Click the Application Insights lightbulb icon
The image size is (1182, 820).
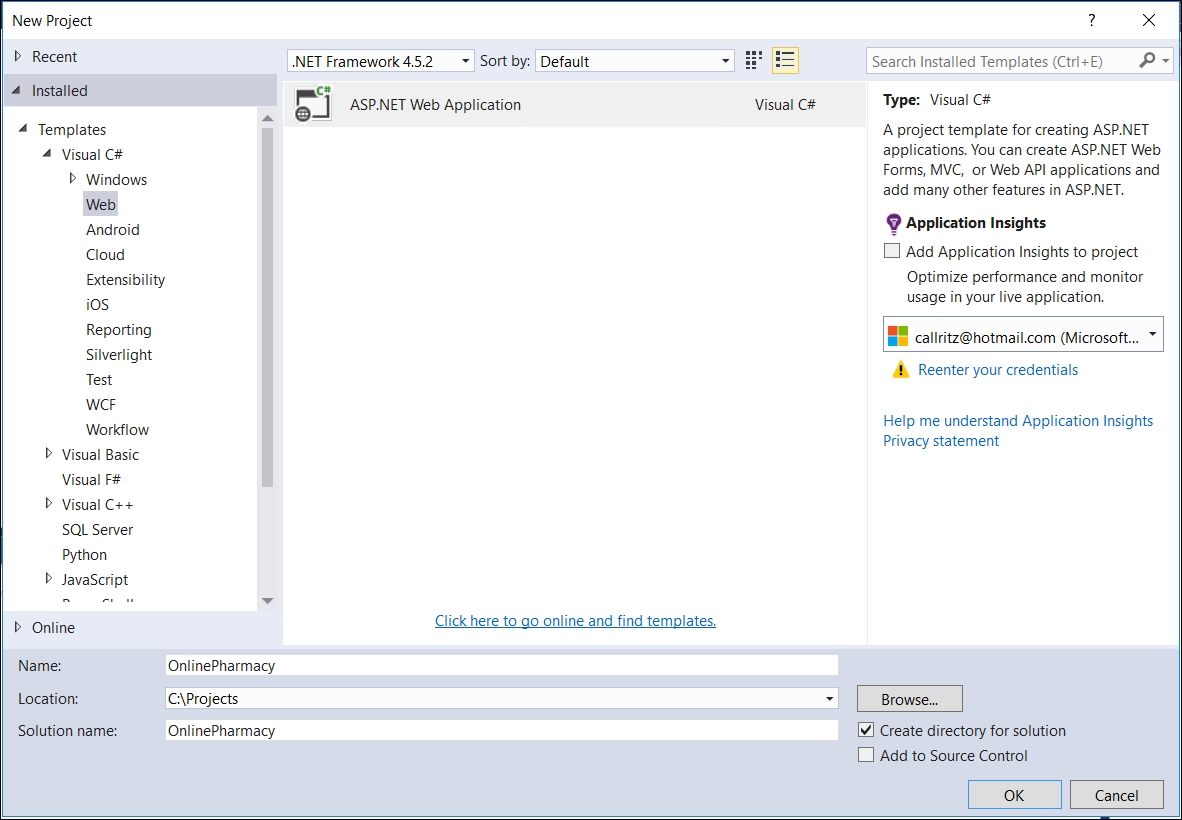tap(893, 223)
